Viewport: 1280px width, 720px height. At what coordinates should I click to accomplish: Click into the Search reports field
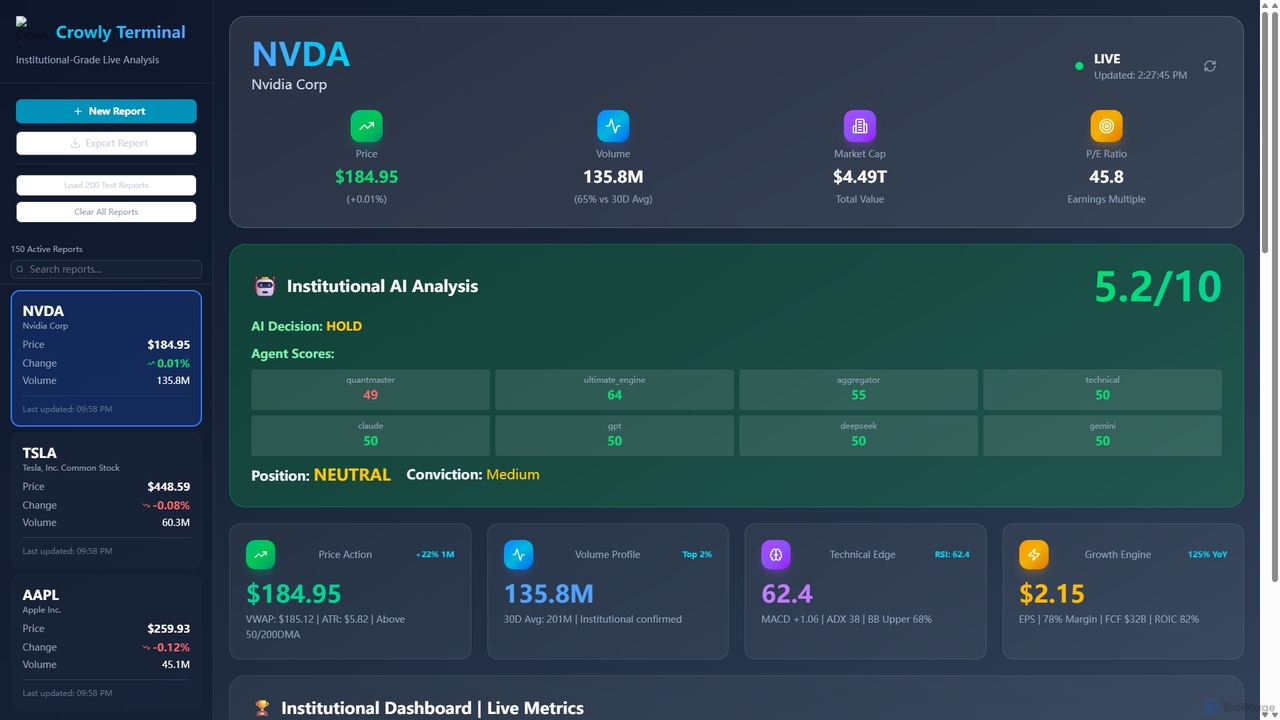(106, 269)
